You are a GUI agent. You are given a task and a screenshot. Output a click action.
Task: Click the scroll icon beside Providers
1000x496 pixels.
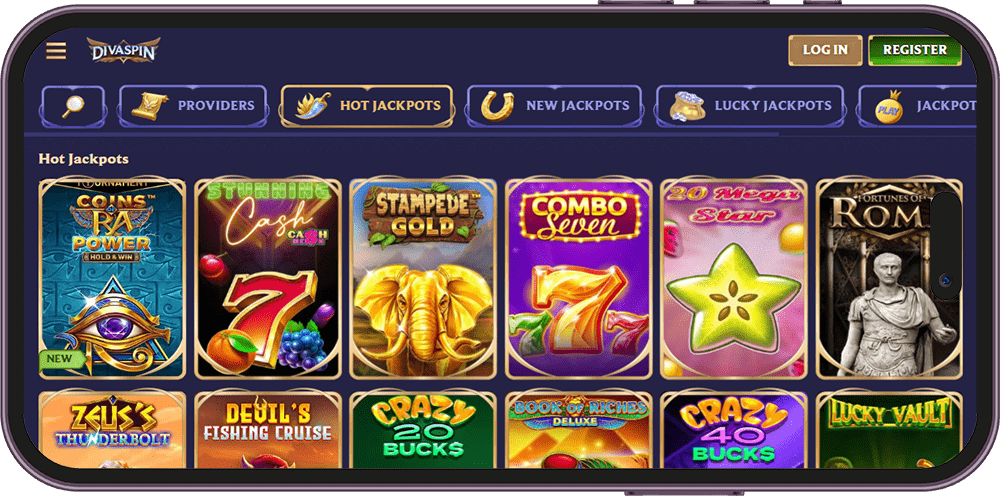click(x=150, y=106)
